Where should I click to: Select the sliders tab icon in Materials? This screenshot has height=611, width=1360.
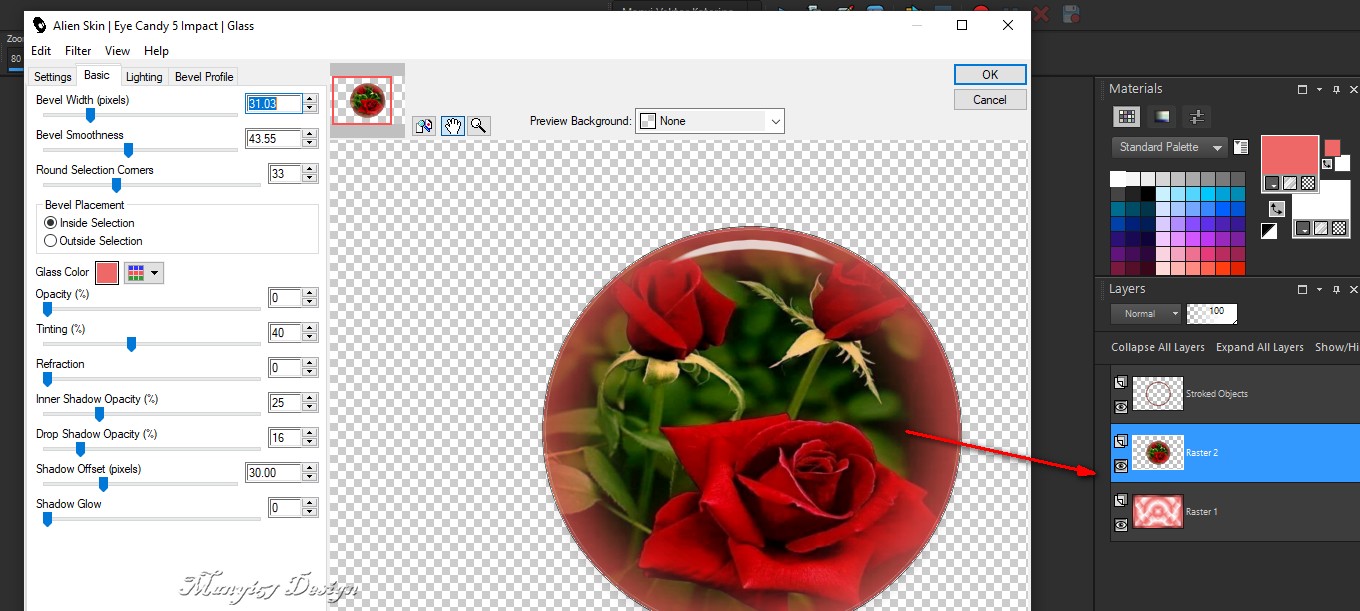(1195, 116)
